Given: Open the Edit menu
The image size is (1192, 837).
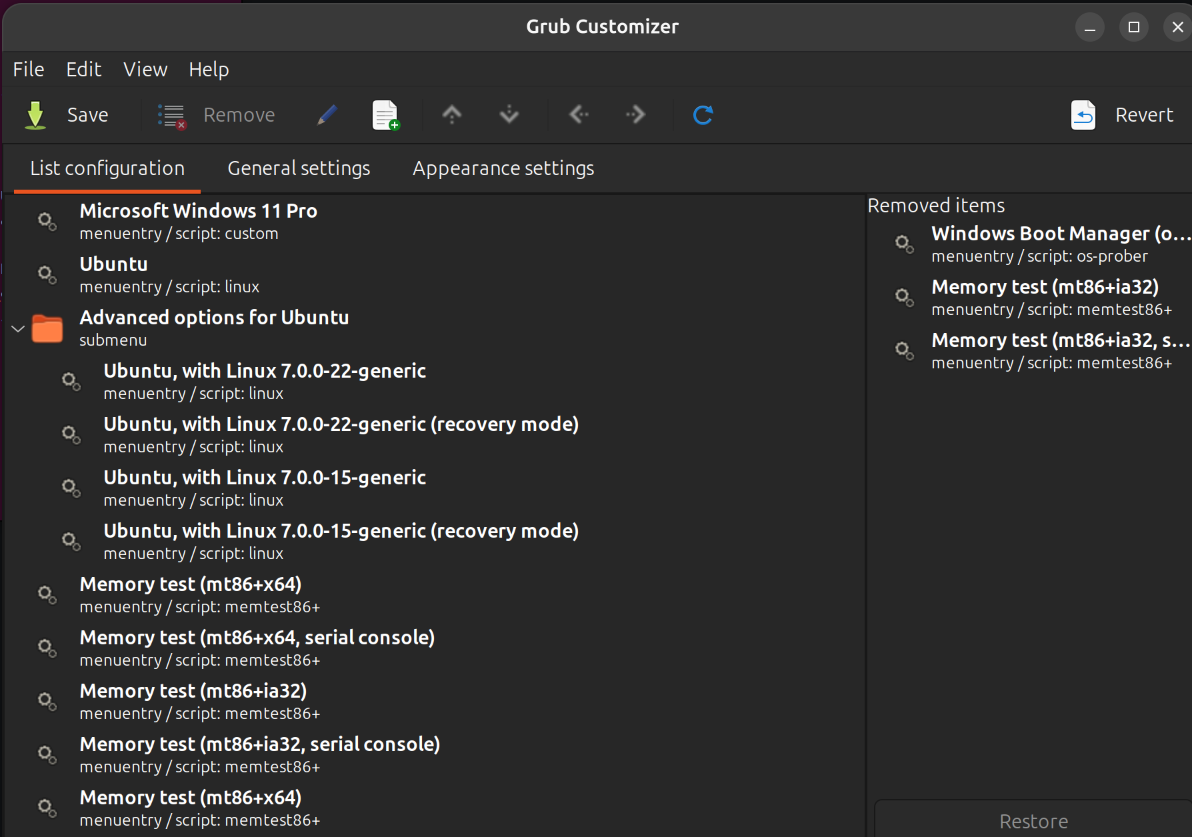Looking at the screenshot, I should [84, 69].
